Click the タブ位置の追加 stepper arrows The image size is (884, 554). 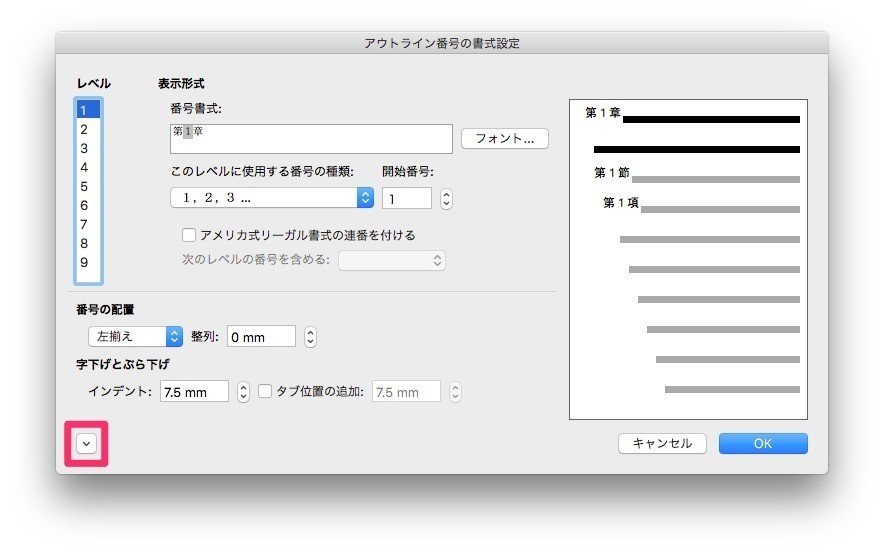[x=456, y=392]
